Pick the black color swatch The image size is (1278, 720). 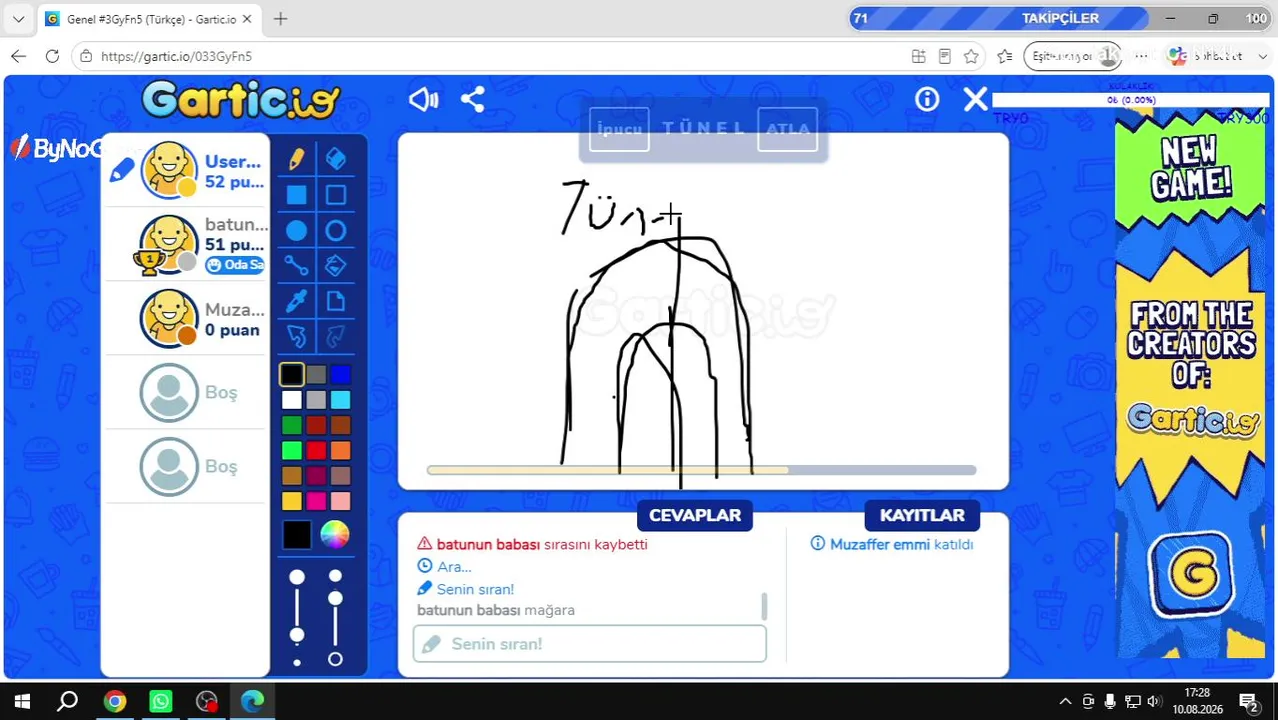pyautogui.click(x=291, y=374)
